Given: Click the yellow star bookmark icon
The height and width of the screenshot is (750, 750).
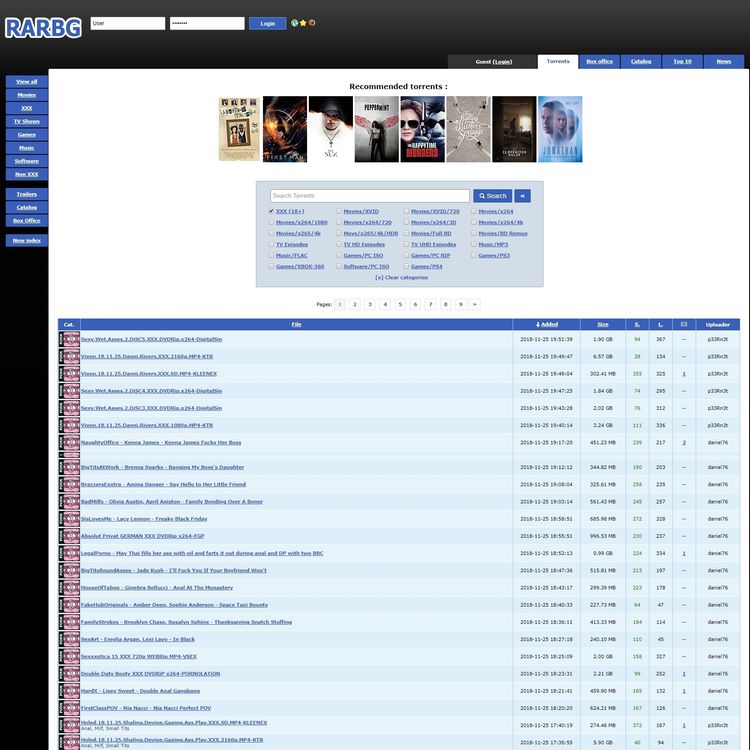Looking at the screenshot, I should (303, 23).
